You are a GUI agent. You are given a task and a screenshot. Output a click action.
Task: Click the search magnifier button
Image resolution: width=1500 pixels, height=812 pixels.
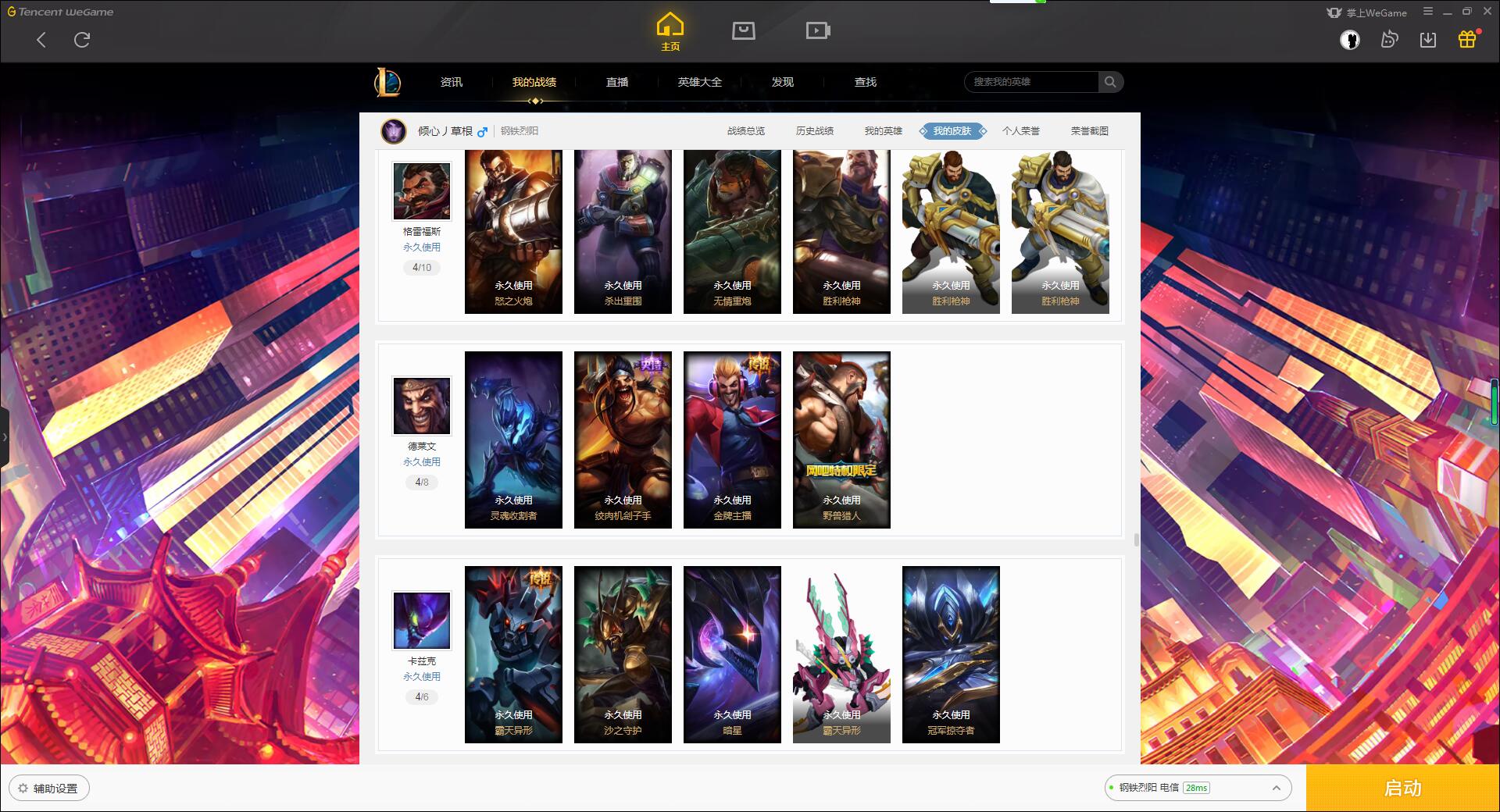click(x=1110, y=82)
